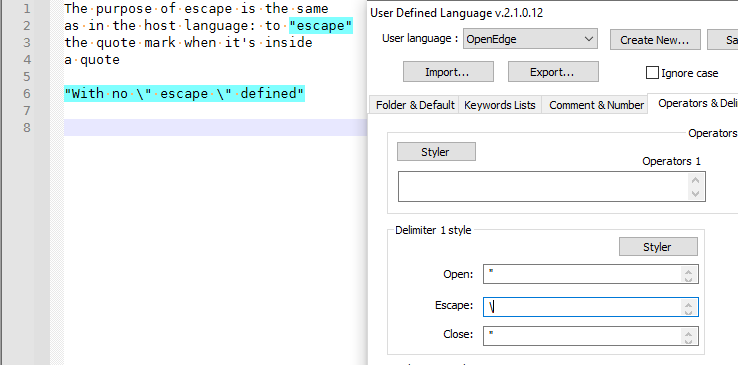Screen dimensions: 738x365
Task: Click the Operators 1 box scroll up arrow
Action: (695, 180)
